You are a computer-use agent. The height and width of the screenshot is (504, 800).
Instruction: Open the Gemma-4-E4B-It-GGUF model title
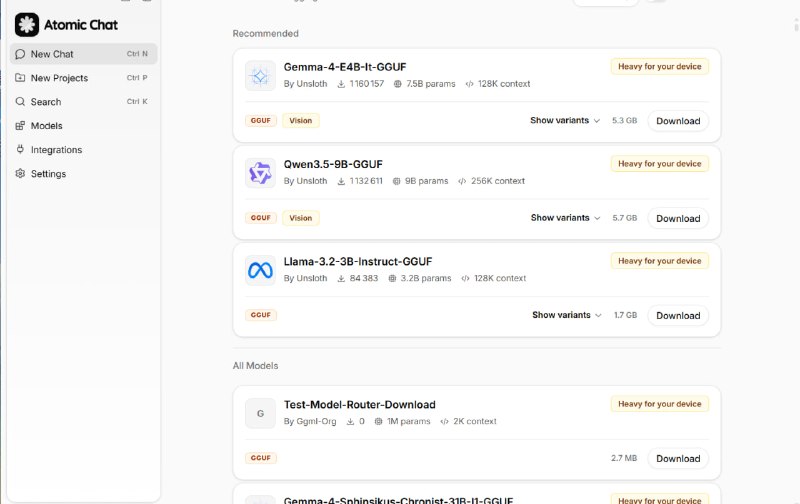(345, 67)
